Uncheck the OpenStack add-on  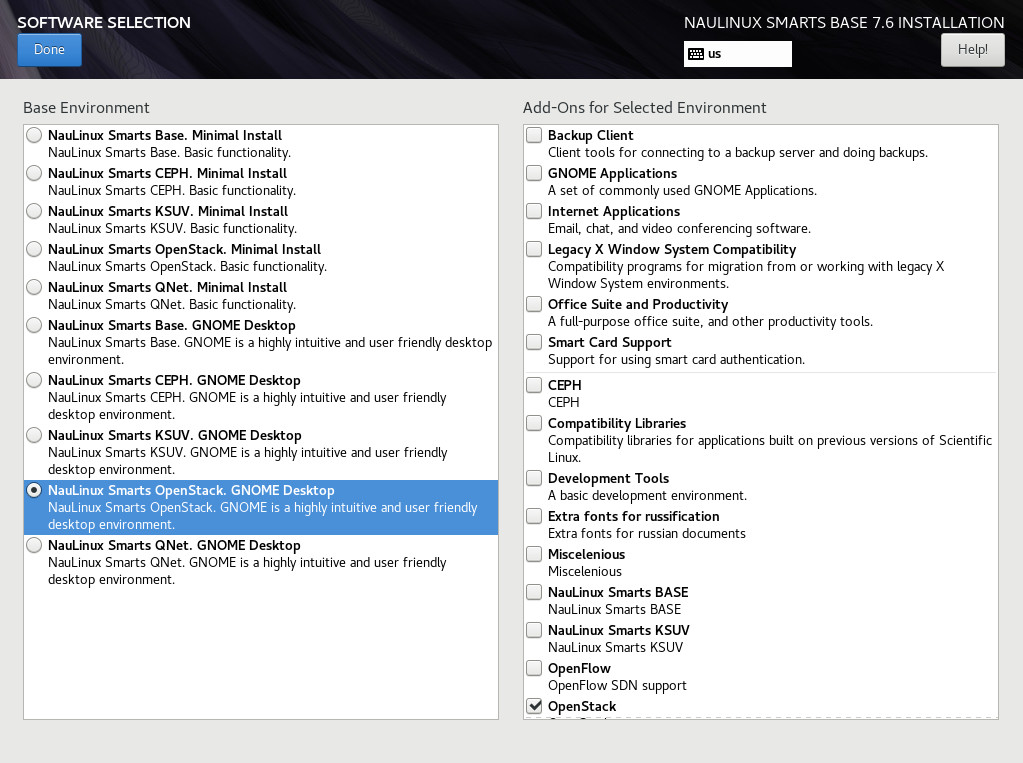[535, 706]
